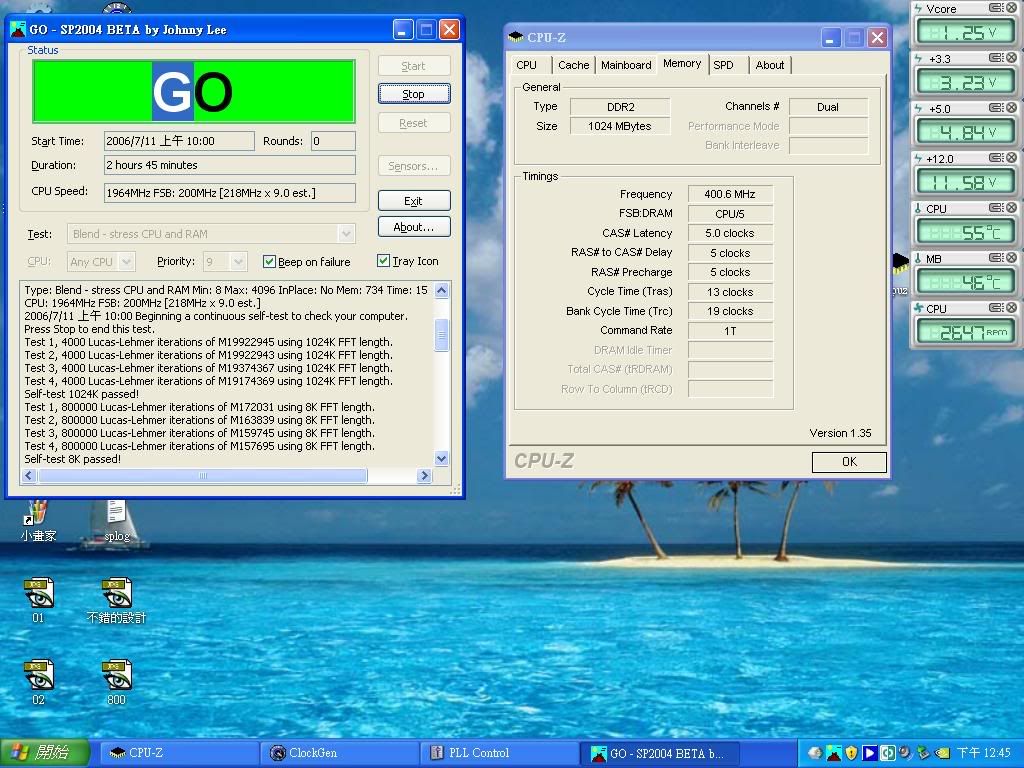Select the 不錯的設計 desktop image icon
The height and width of the screenshot is (768, 1024).
click(116, 601)
